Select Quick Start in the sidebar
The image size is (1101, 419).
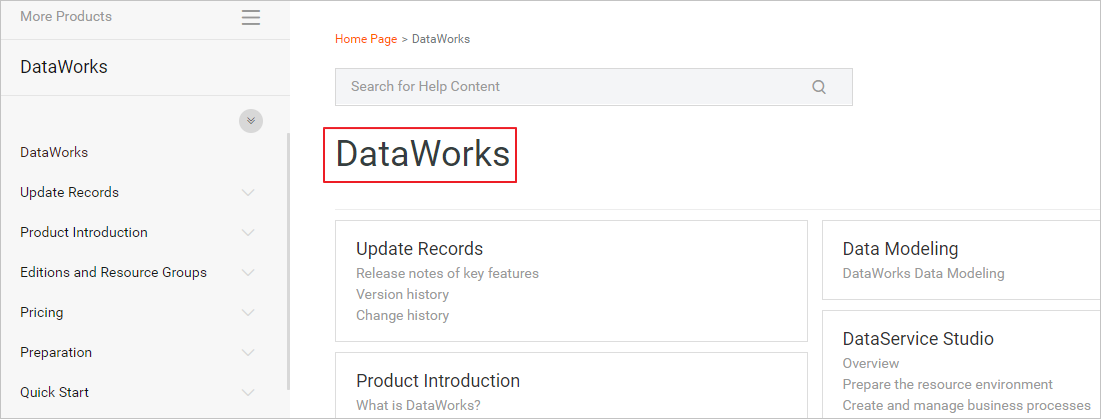tap(55, 392)
